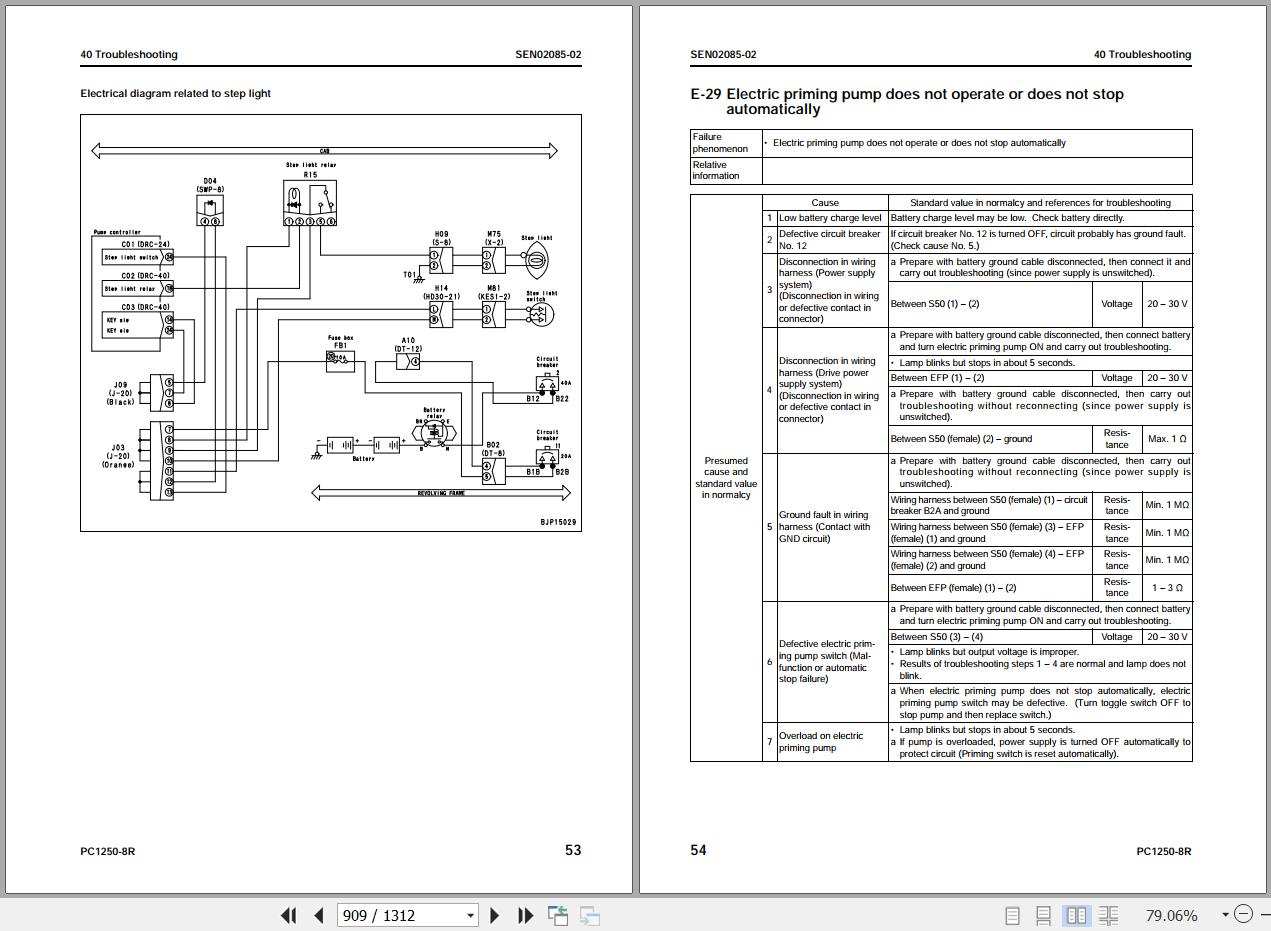Switch to continuous facing layout

click(x=1108, y=915)
